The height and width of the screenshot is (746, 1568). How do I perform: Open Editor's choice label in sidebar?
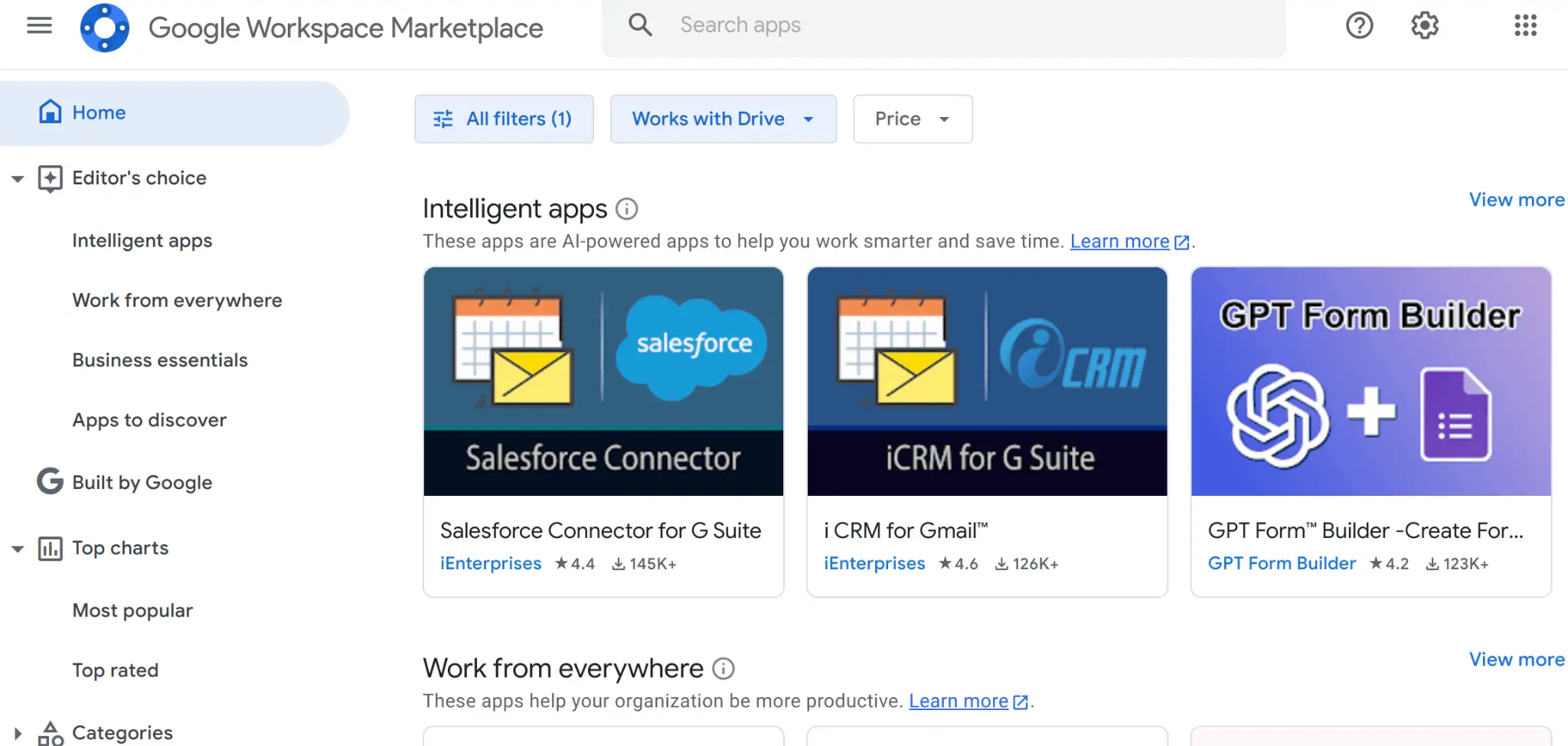(x=139, y=178)
